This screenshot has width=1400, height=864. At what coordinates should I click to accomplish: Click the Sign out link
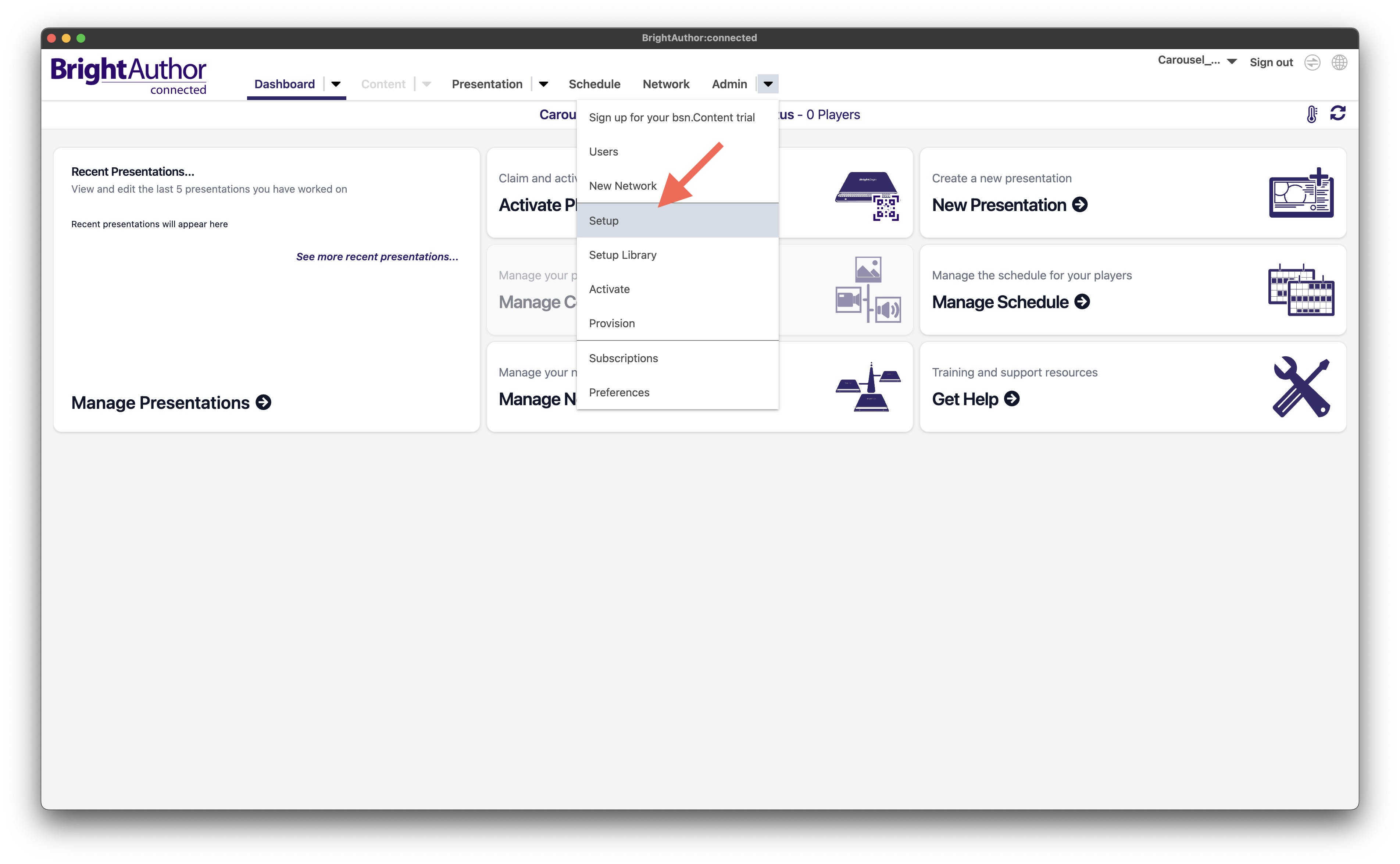click(x=1271, y=62)
